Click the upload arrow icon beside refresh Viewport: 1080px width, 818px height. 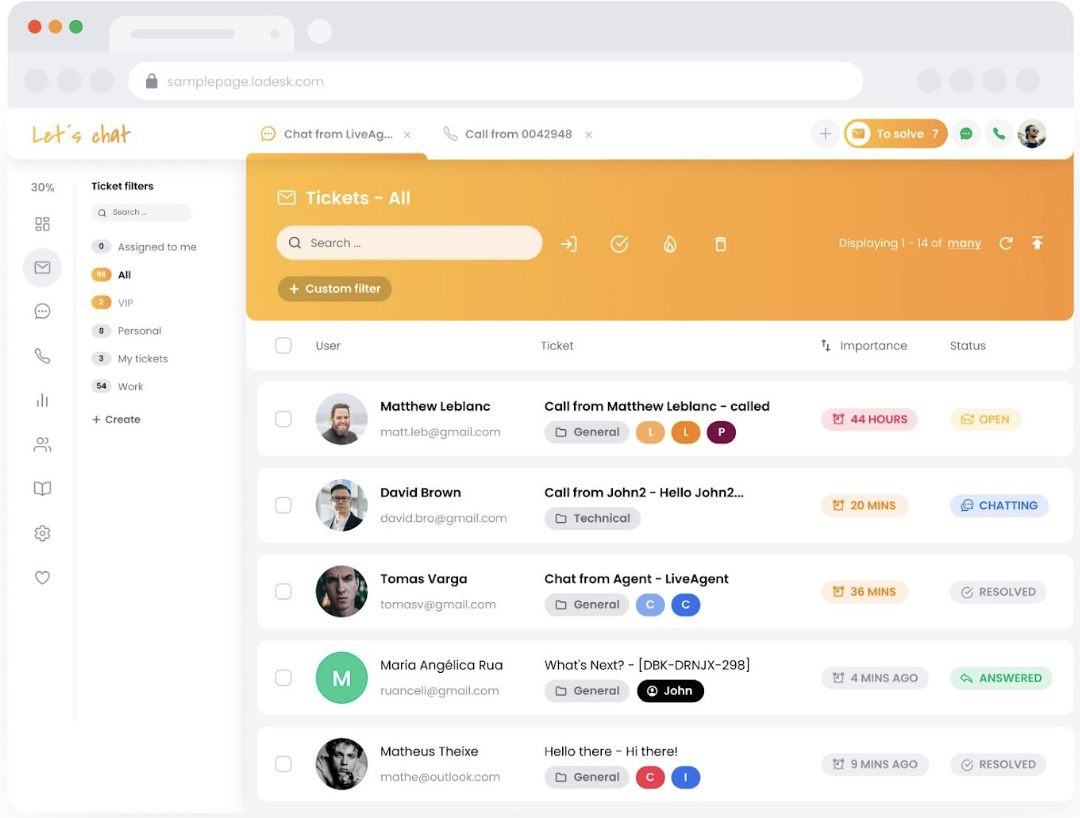tap(1037, 242)
